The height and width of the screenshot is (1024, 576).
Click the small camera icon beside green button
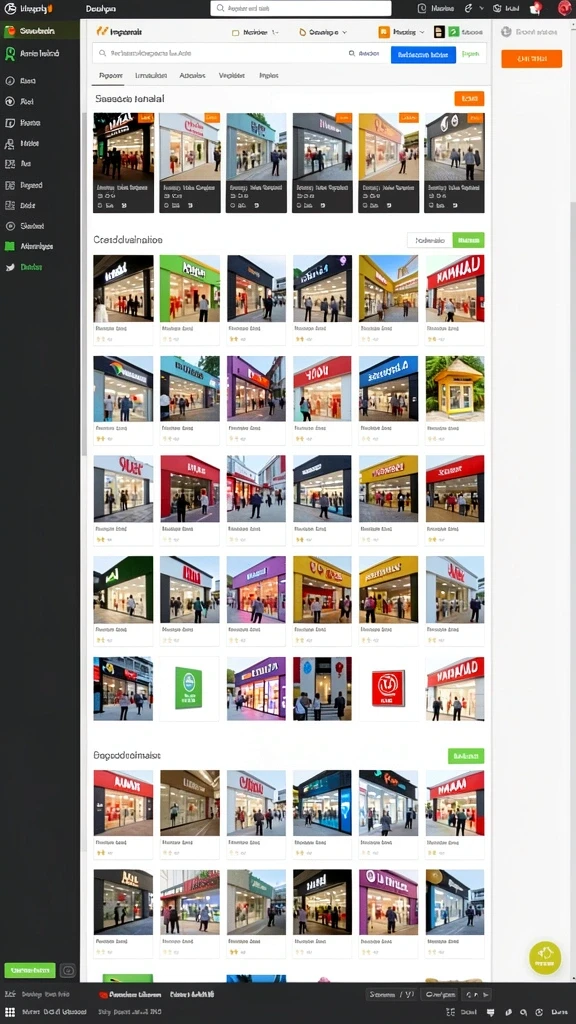[x=68, y=970]
